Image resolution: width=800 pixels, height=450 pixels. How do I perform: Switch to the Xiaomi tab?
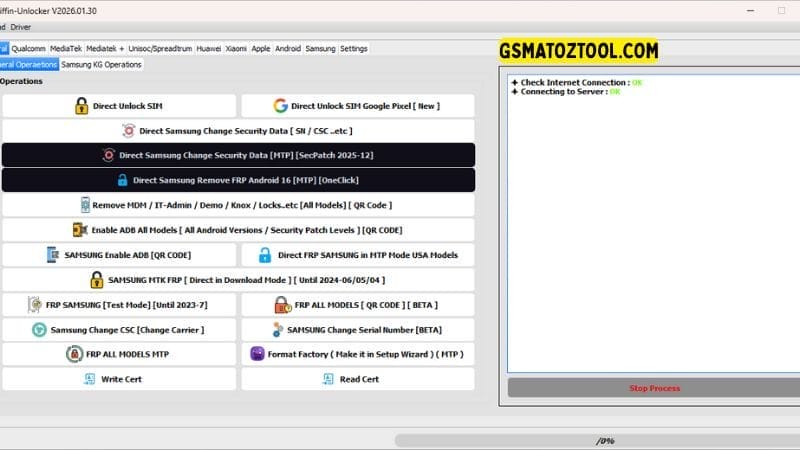click(x=236, y=48)
